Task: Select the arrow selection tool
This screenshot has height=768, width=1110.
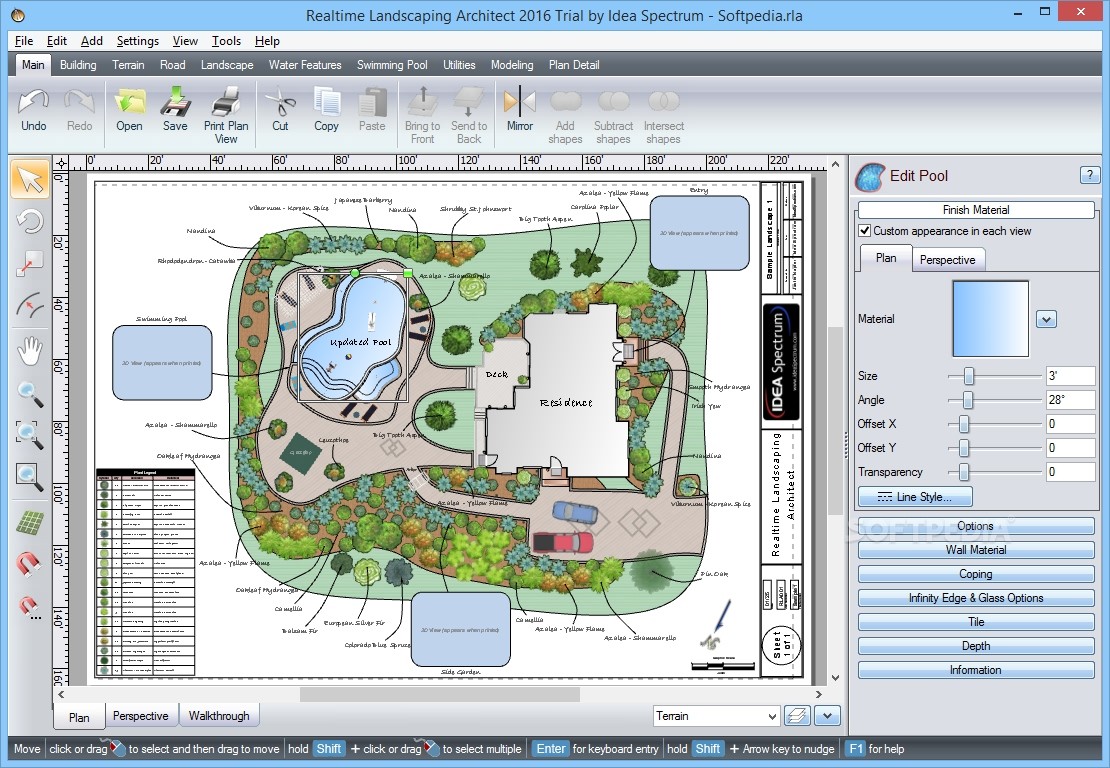Action: (x=30, y=179)
